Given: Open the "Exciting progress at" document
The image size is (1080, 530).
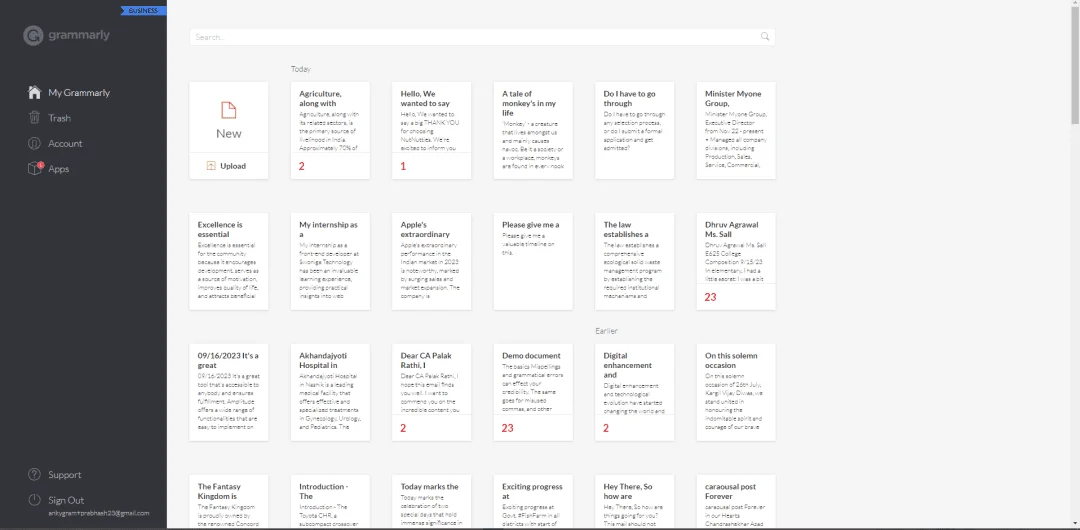Looking at the screenshot, I should 533,502.
